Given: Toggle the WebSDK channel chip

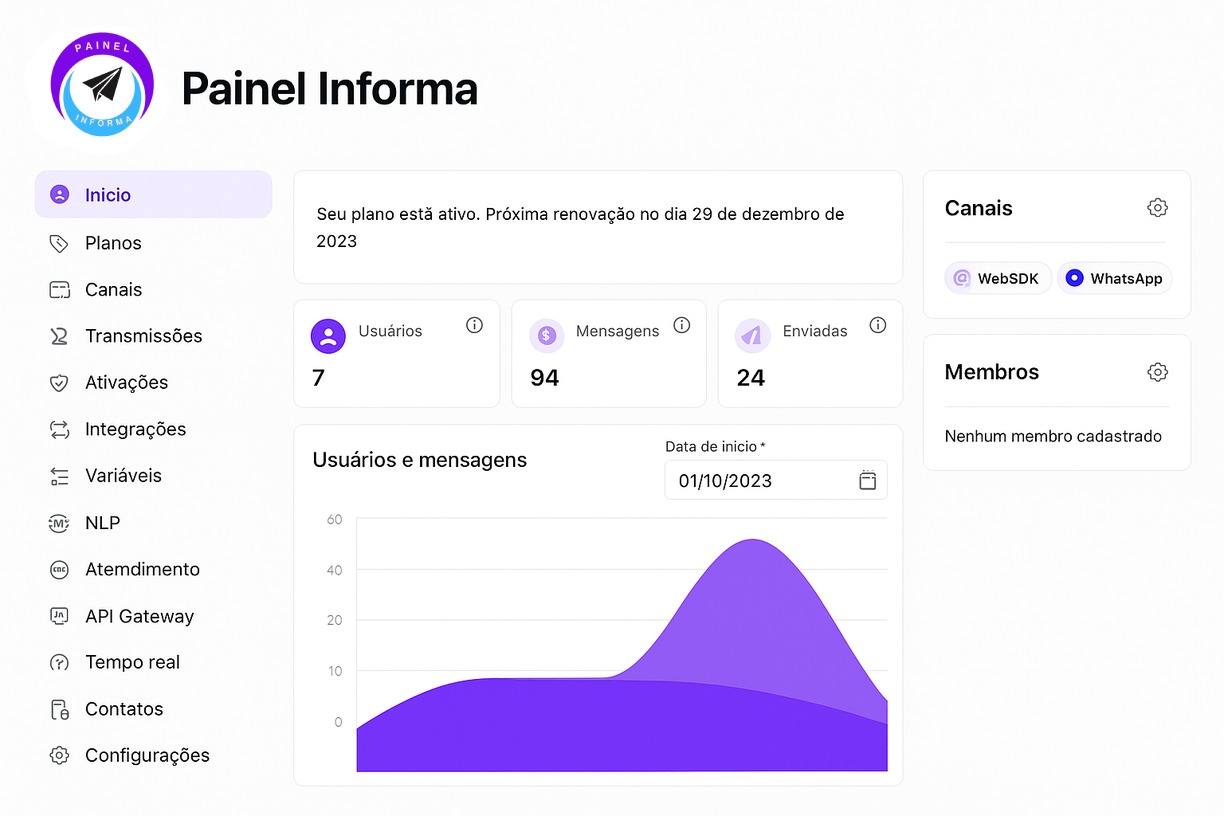Looking at the screenshot, I should click(x=997, y=278).
